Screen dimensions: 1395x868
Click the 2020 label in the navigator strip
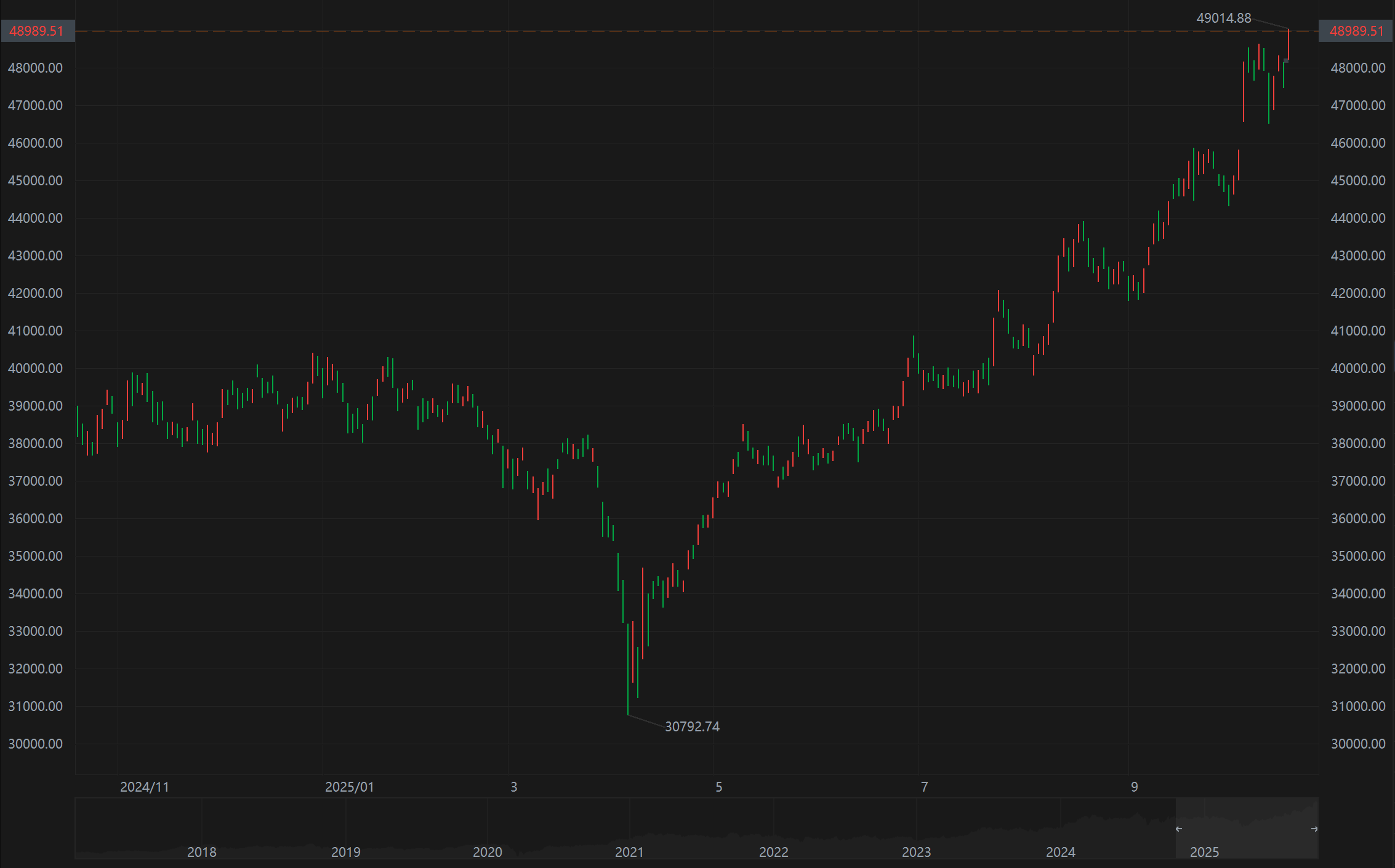(487, 852)
